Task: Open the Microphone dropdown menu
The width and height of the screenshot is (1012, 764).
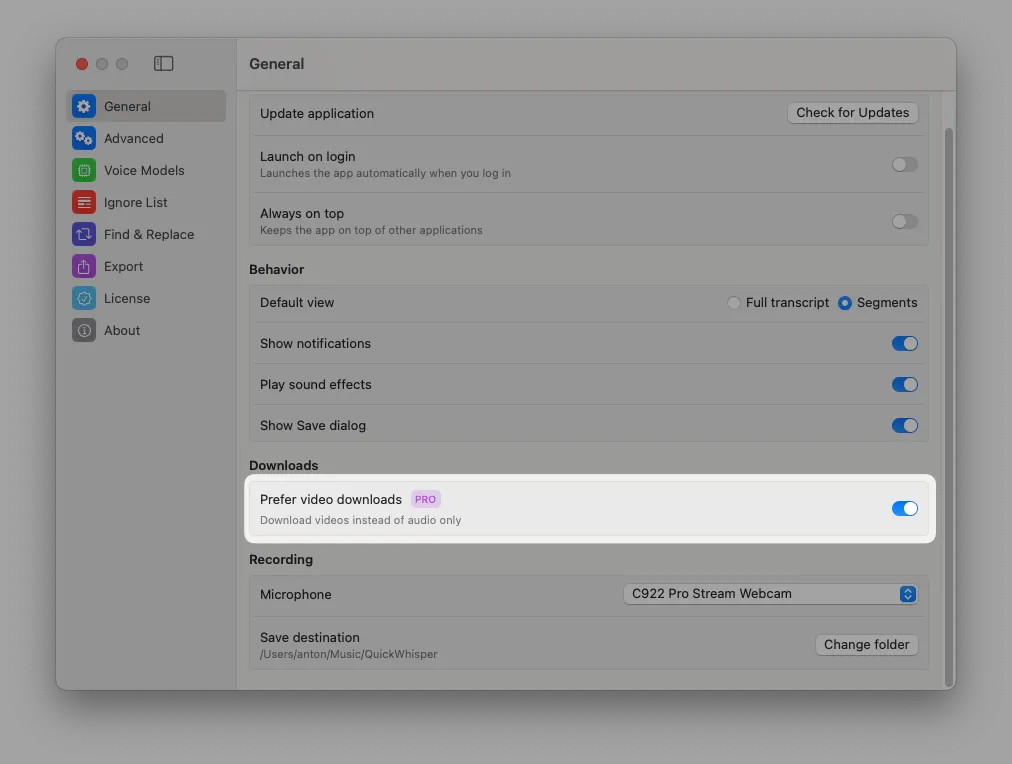Action: (770, 594)
